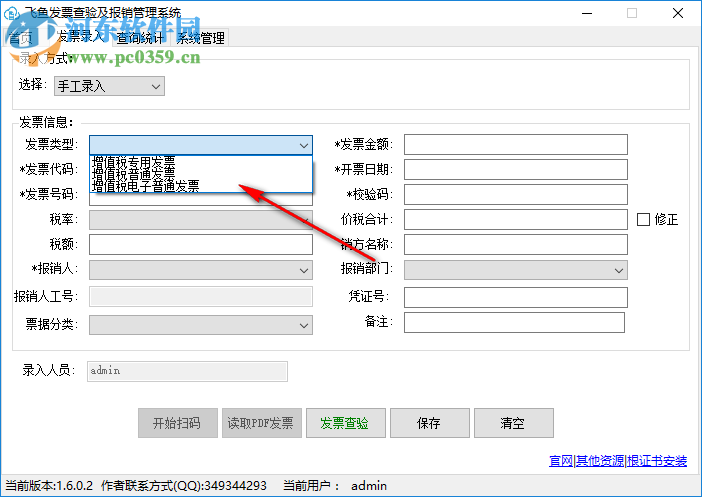
Task: Click the 读取PDF发票 button
Action: (262, 423)
